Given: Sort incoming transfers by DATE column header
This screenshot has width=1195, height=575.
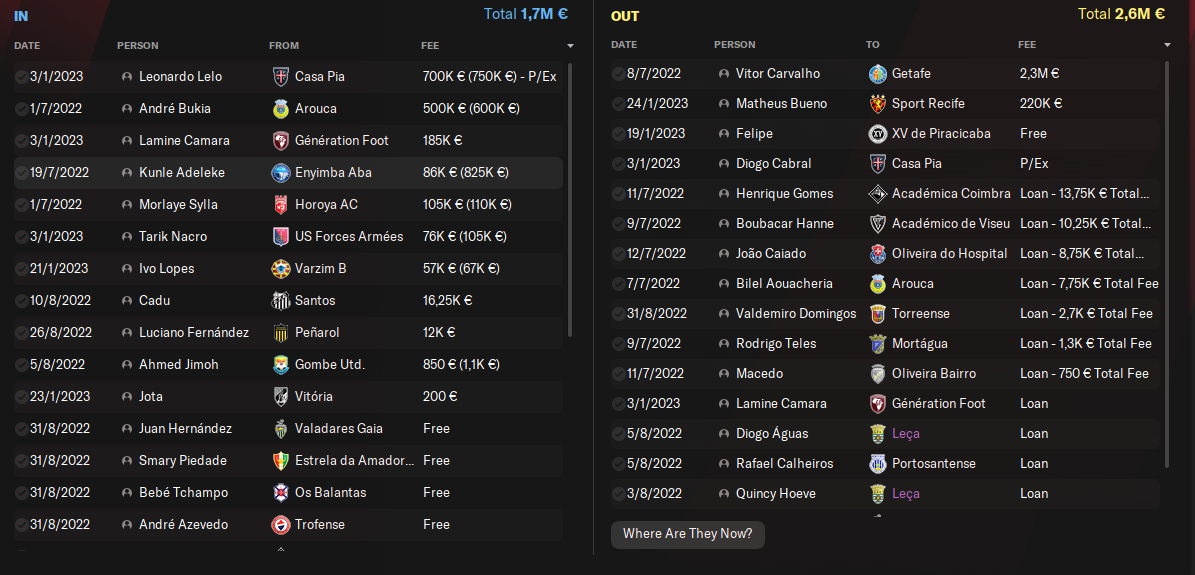Looking at the screenshot, I should [27, 46].
